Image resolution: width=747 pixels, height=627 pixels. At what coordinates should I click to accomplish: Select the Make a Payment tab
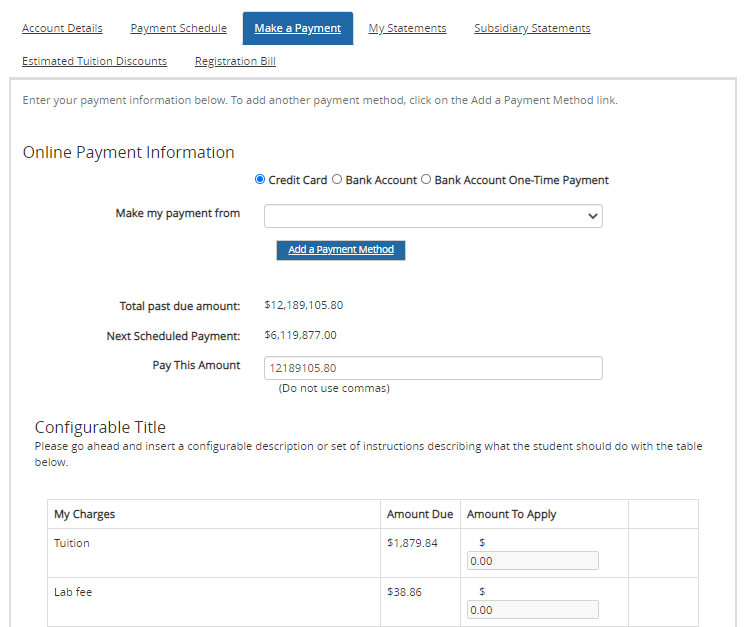(297, 28)
